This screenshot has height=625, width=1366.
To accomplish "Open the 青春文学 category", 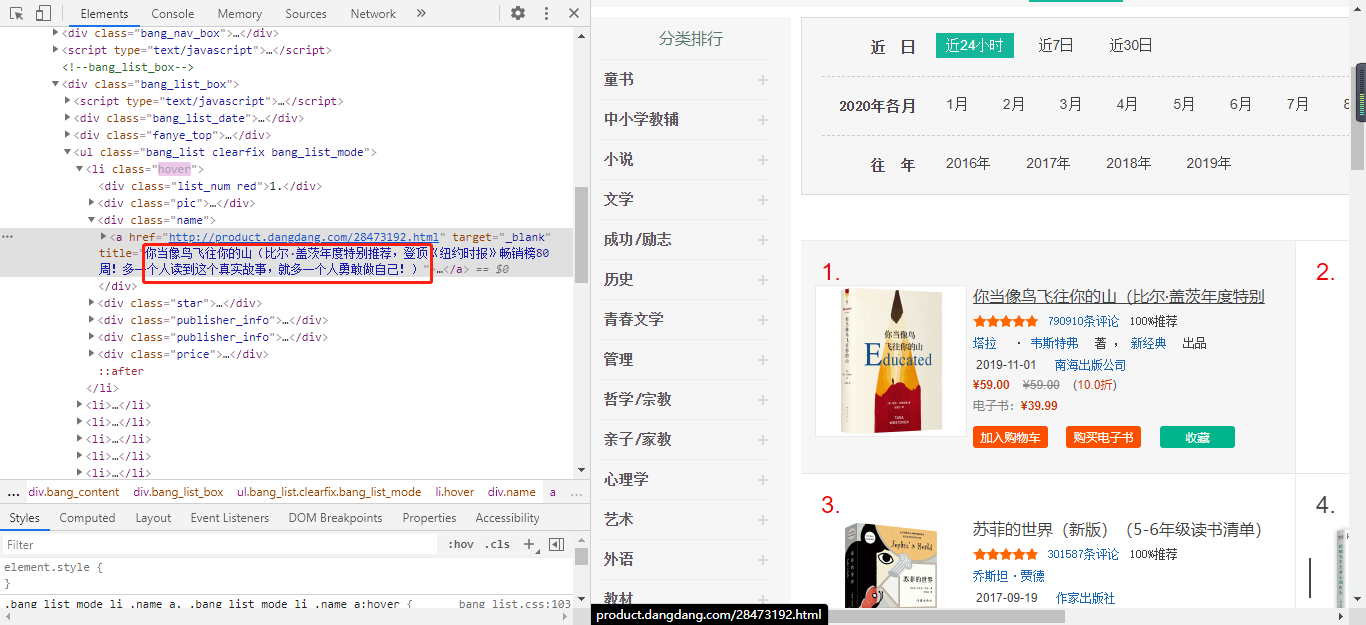I will [x=634, y=319].
